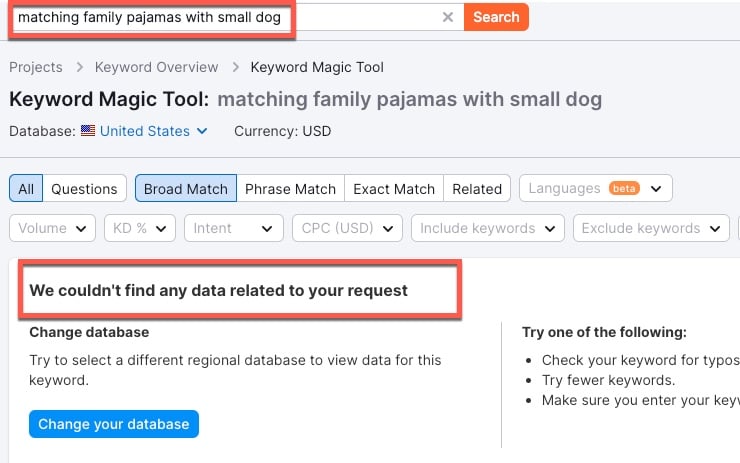This screenshot has width=740, height=463.
Task: Select the All filter toggle
Action: pos(26,188)
